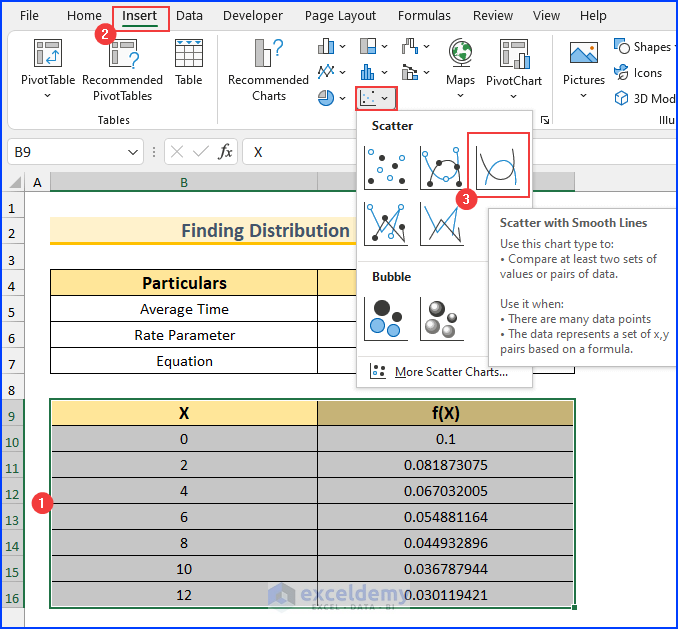
Task: Select the 2-D Bubble chart
Action: (386, 319)
